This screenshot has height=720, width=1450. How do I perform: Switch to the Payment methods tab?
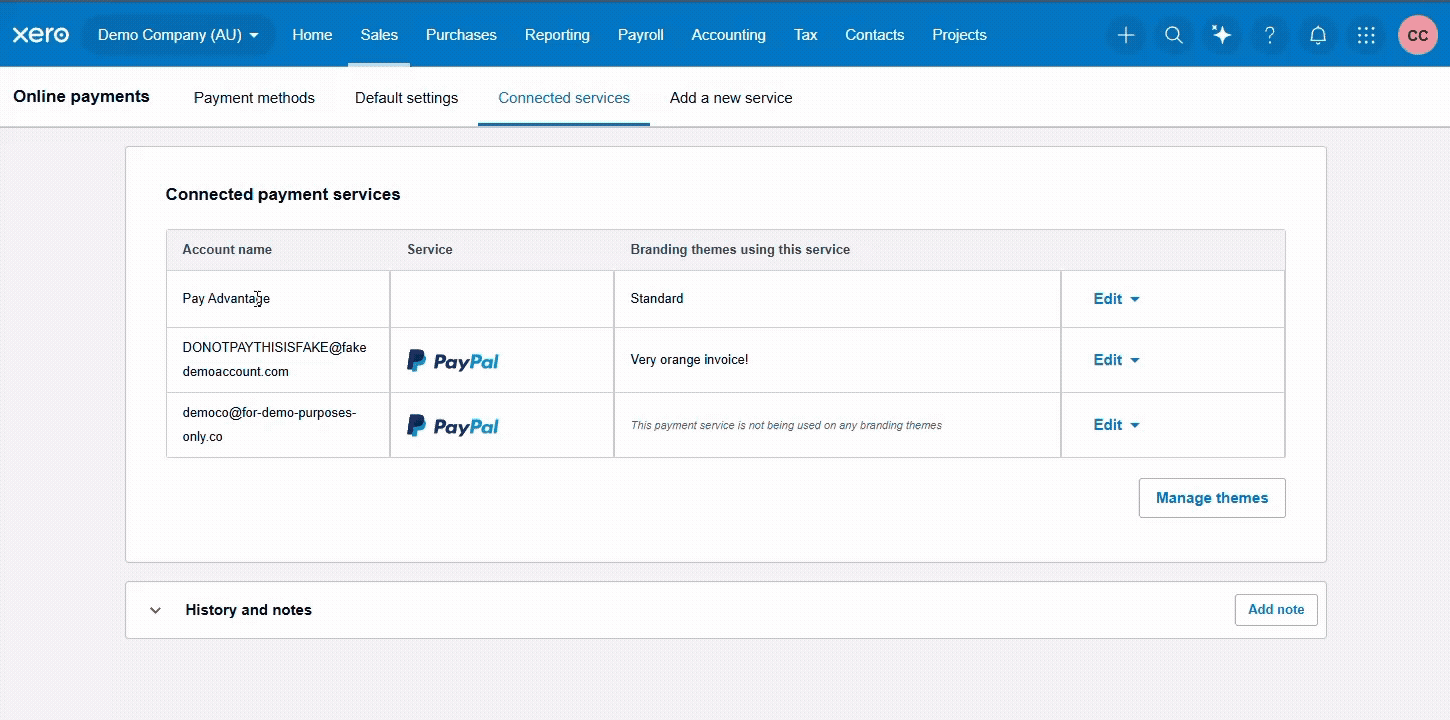point(254,98)
